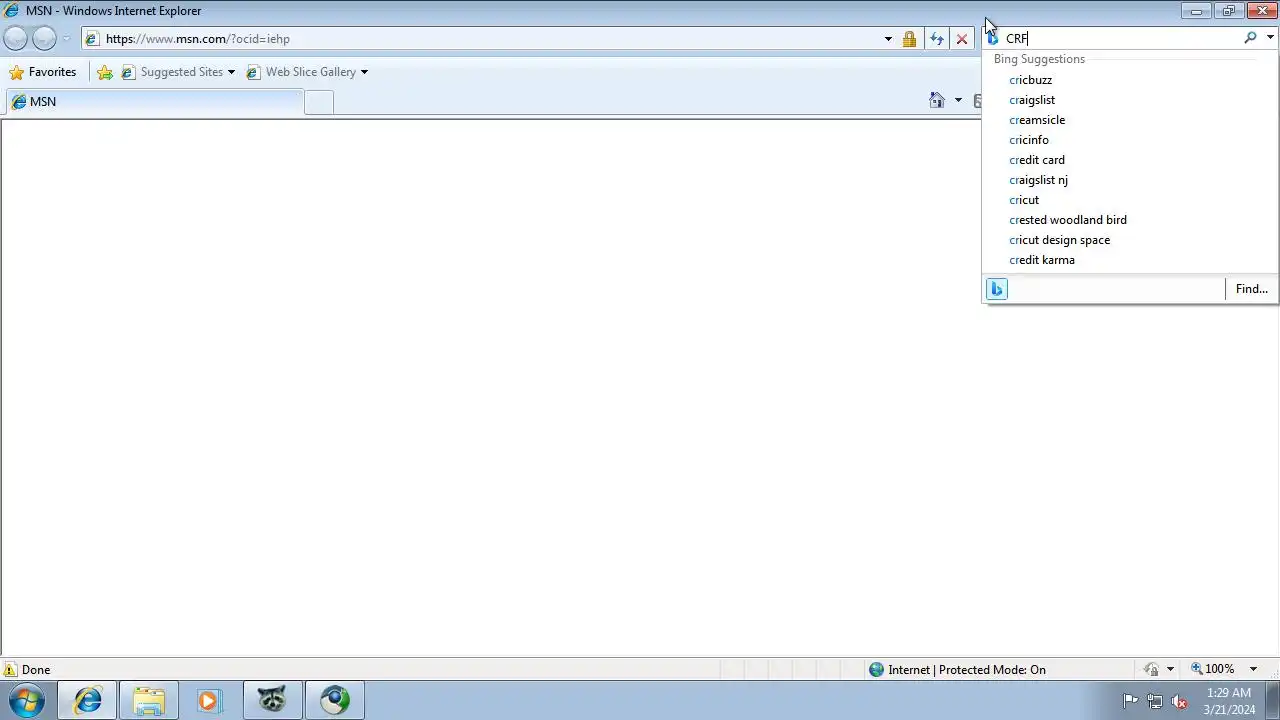Expand the address bar autocomplete dropdown
This screenshot has width=1280, height=720.
click(888, 39)
